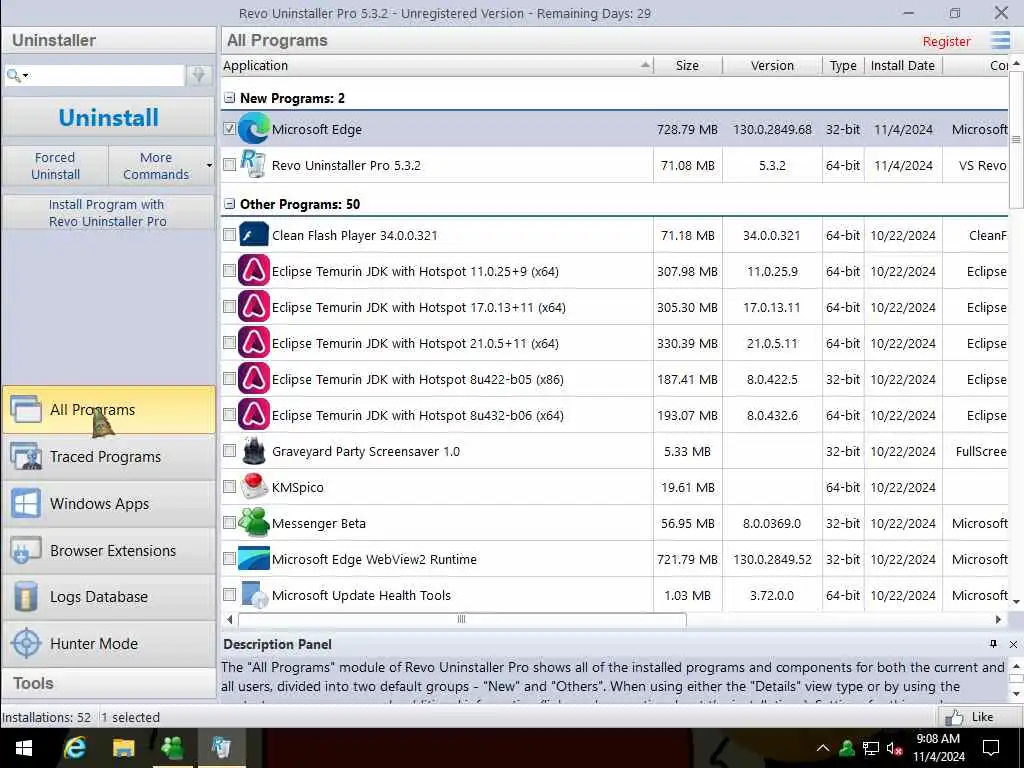Switch to Browser Extensions module
This screenshot has height=768, width=1024.
[108, 551]
